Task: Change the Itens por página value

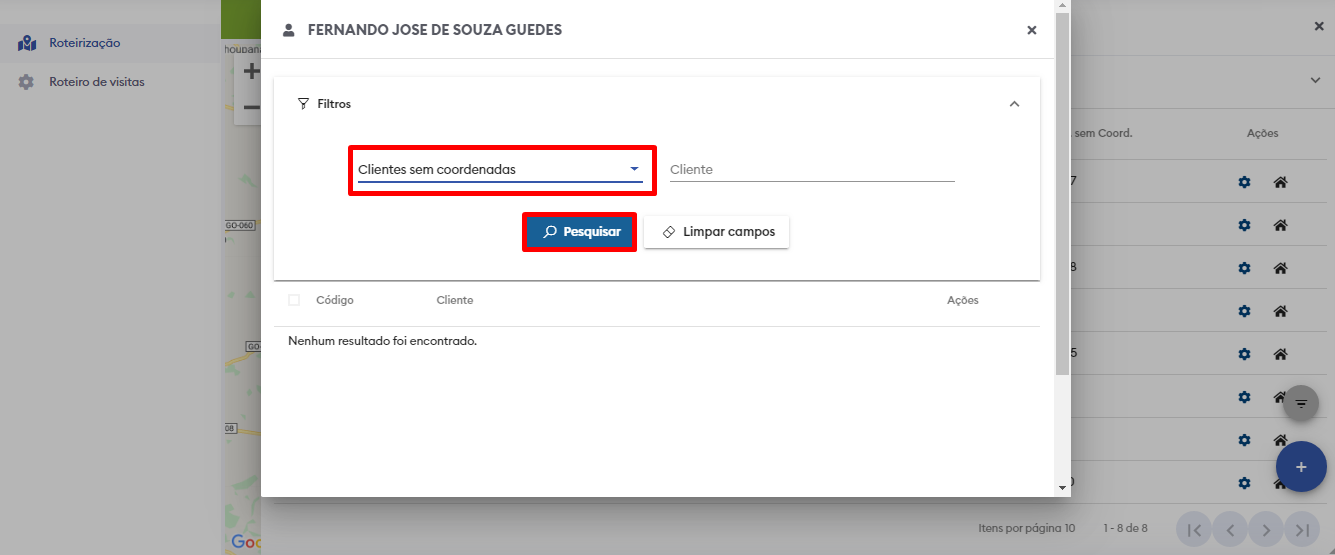Action: (x=1069, y=528)
